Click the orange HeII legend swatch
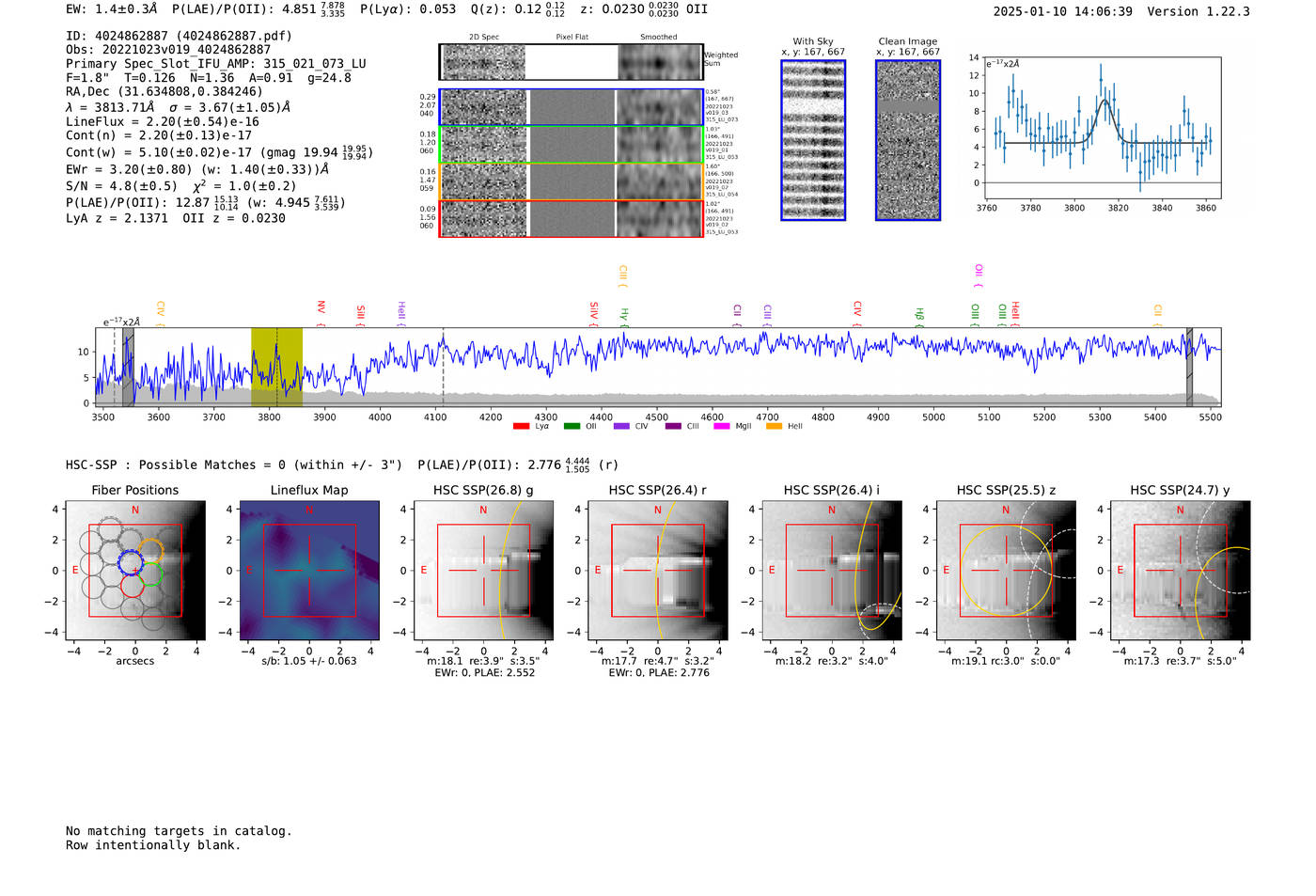 (774, 427)
